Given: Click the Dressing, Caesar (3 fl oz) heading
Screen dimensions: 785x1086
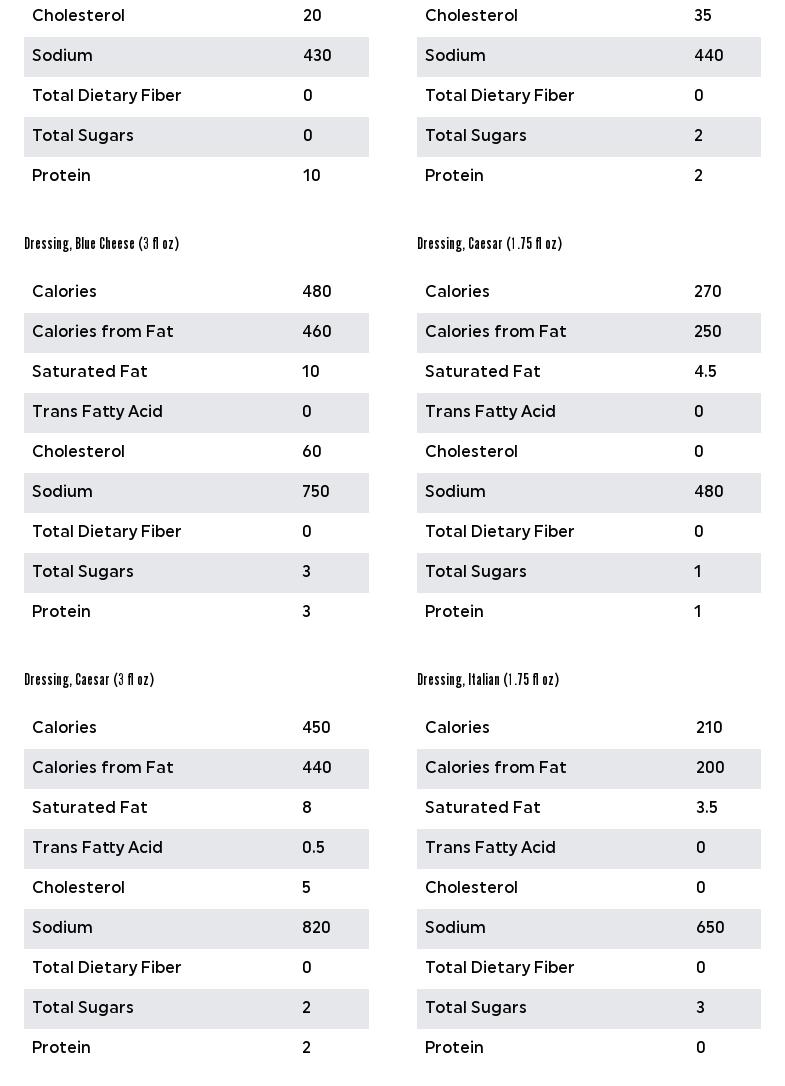Looking at the screenshot, I should pyautogui.click(x=89, y=680).
